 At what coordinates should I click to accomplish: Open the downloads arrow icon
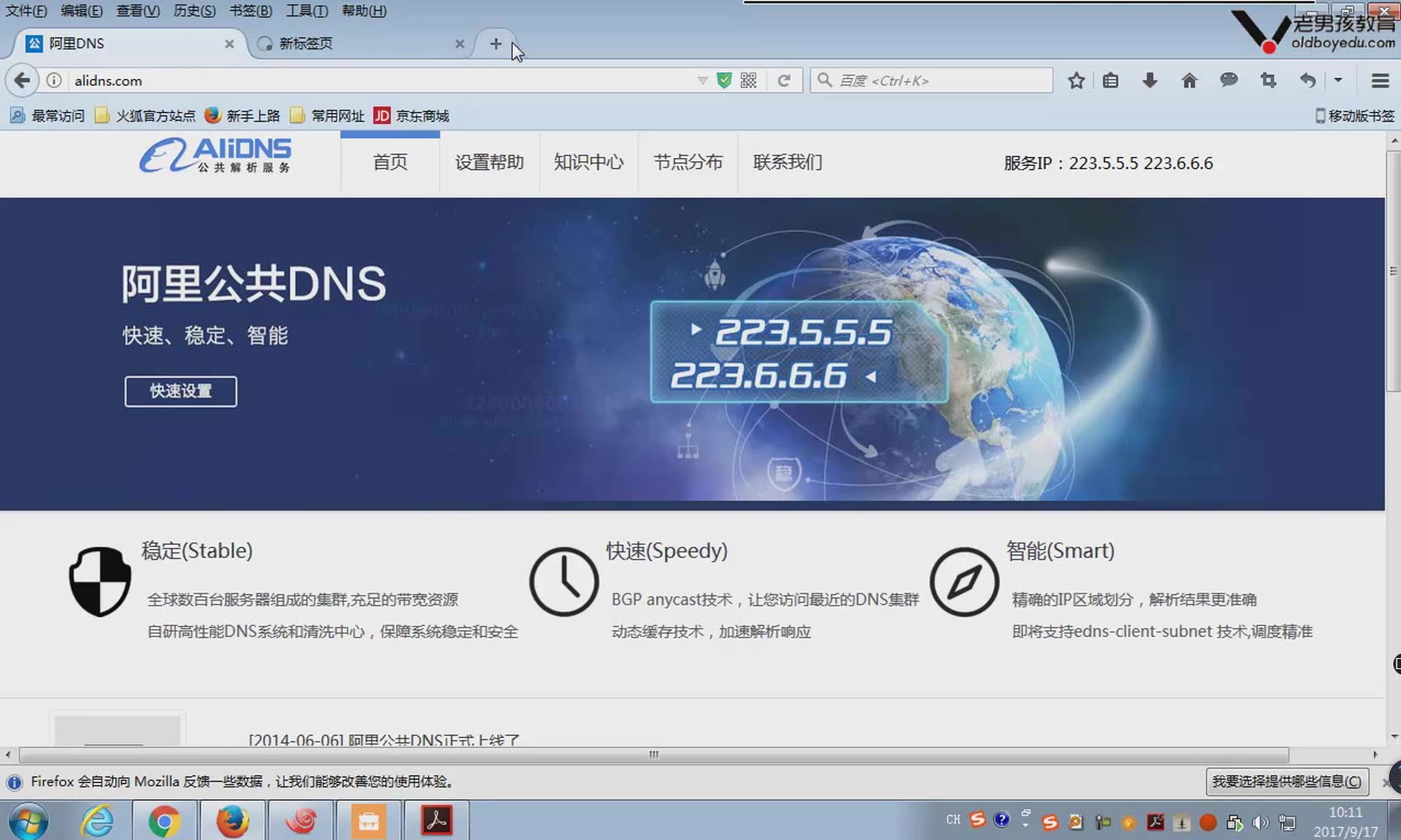coord(1149,81)
